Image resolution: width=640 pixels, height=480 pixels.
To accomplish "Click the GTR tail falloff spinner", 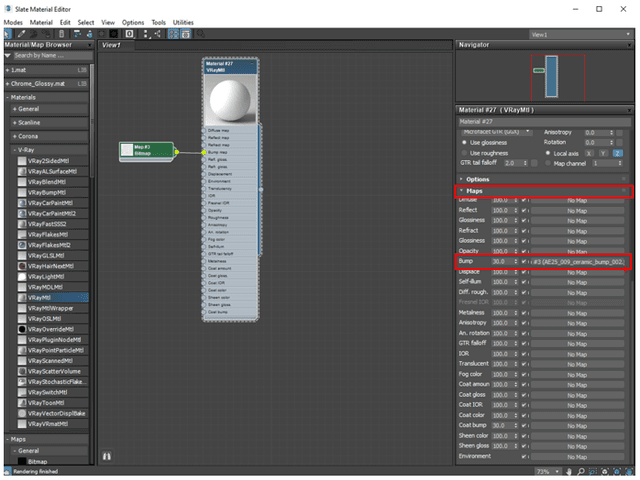I will coord(525,163).
